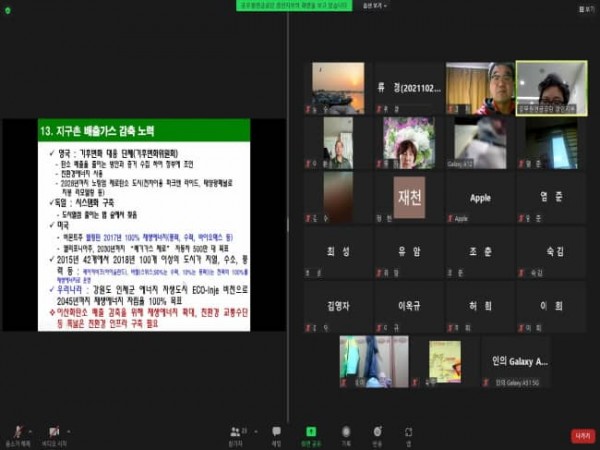The height and width of the screenshot is (450, 600).
Task: Click muted mic icon on 류 경 tile
Action: (379, 109)
